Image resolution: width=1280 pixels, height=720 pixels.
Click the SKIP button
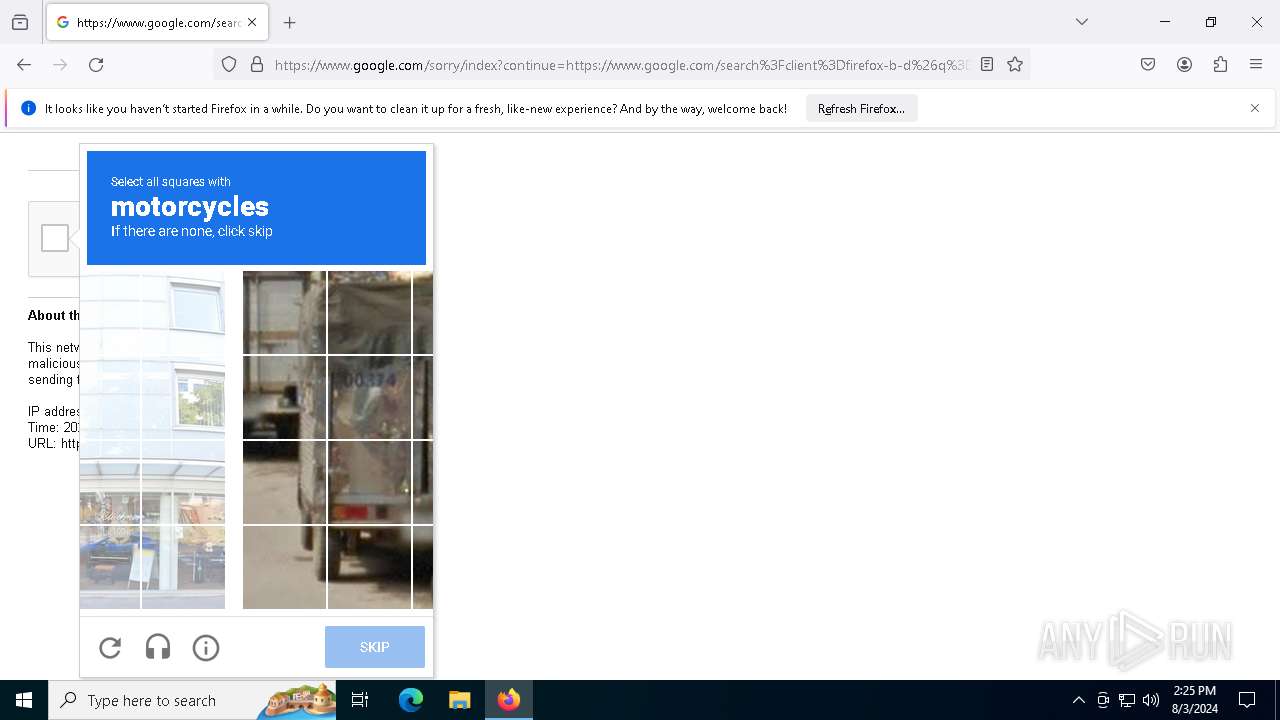point(375,647)
